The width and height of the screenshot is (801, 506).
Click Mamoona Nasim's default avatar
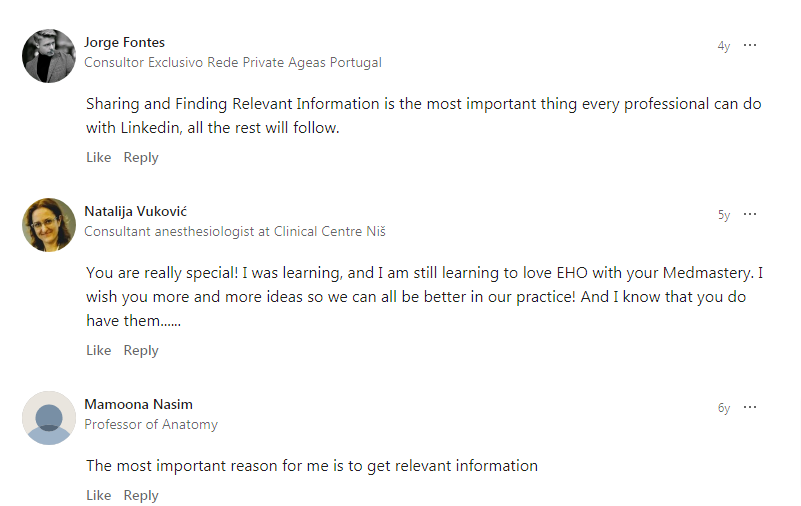click(49, 418)
